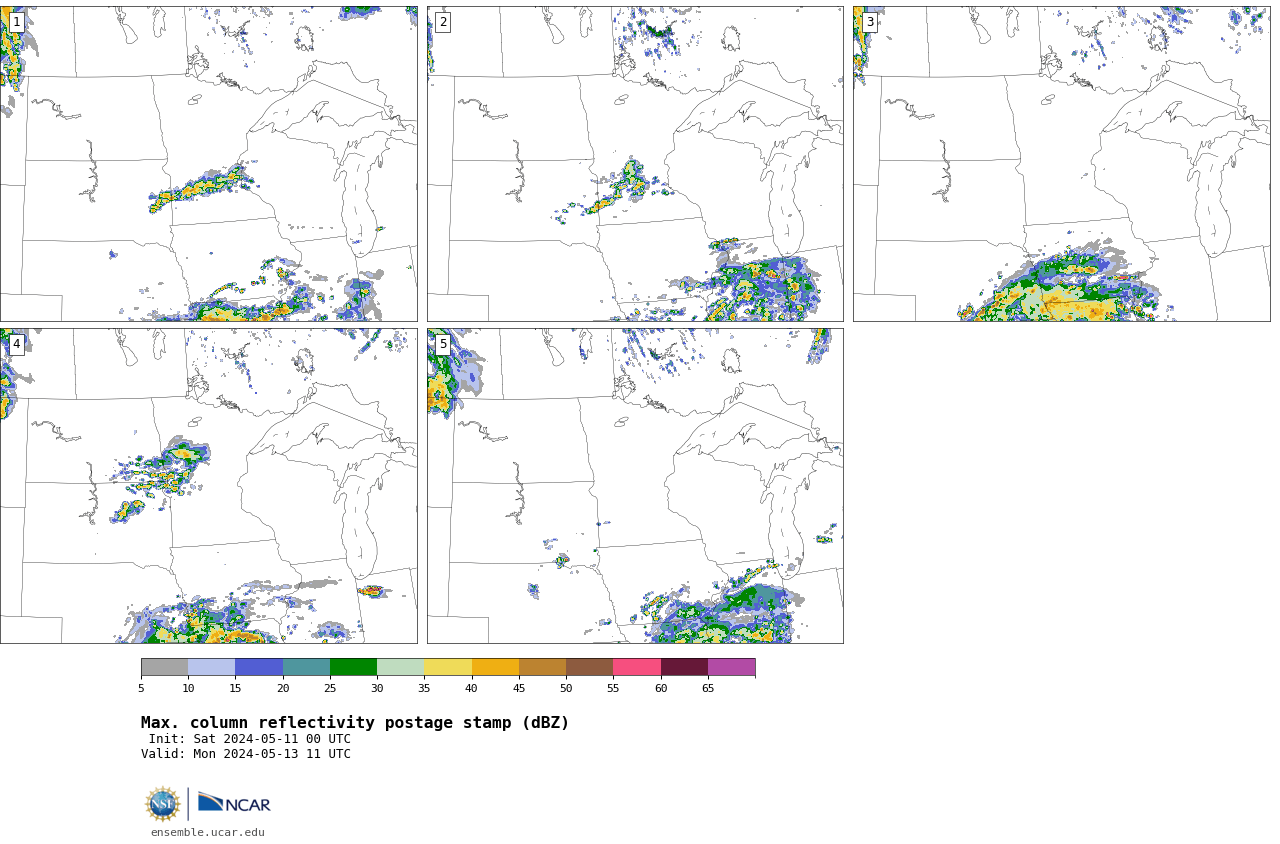Open ensemble member 5 reflectivity map

[x=635, y=486]
